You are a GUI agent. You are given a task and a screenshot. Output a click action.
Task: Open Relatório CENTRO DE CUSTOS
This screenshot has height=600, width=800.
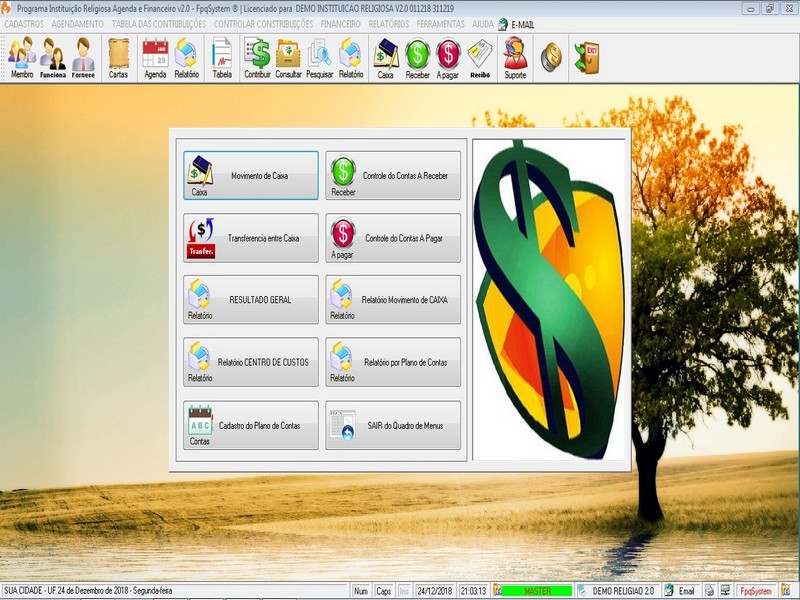251,362
